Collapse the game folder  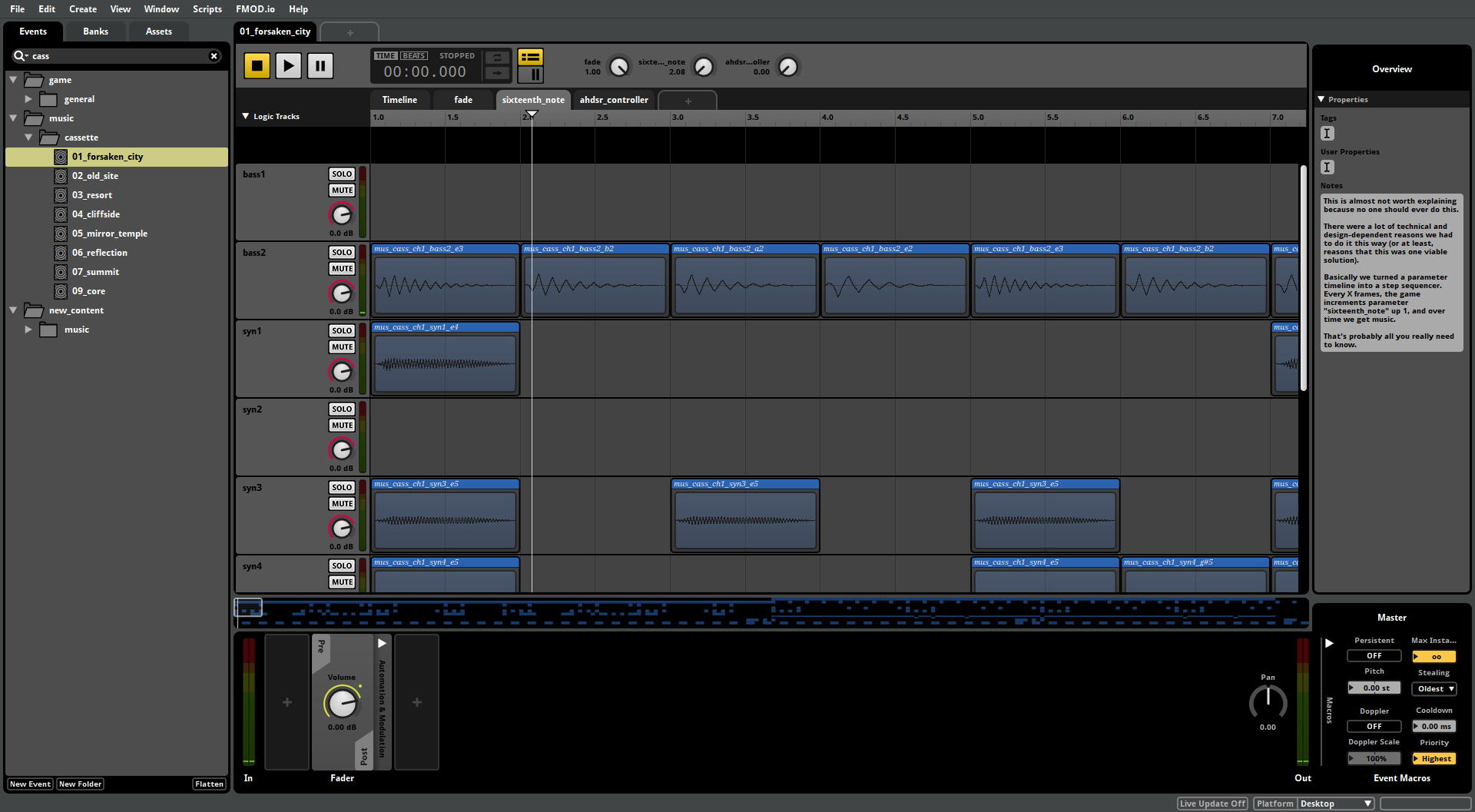click(x=13, y=80)
